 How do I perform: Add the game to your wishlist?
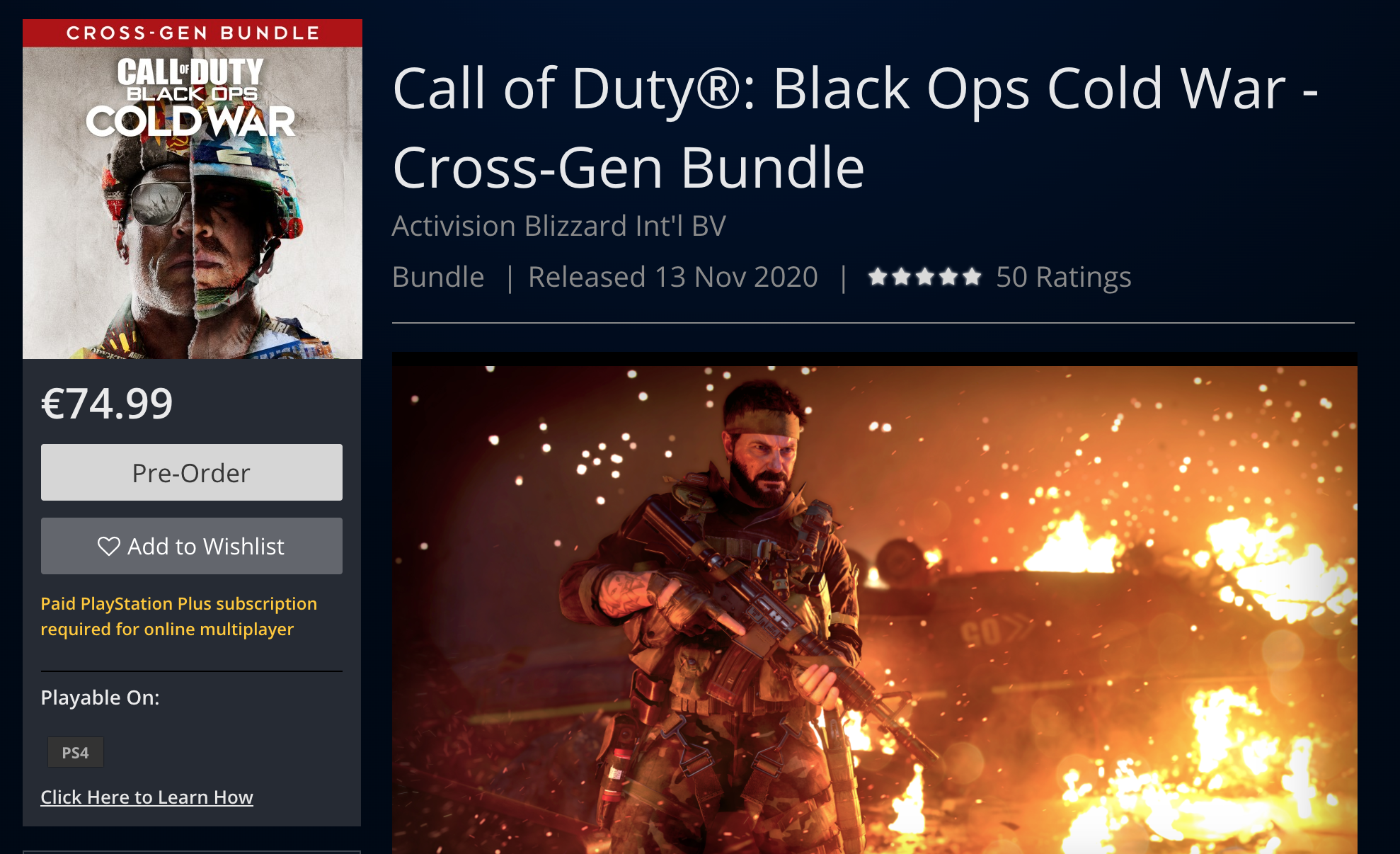[192, 546]
